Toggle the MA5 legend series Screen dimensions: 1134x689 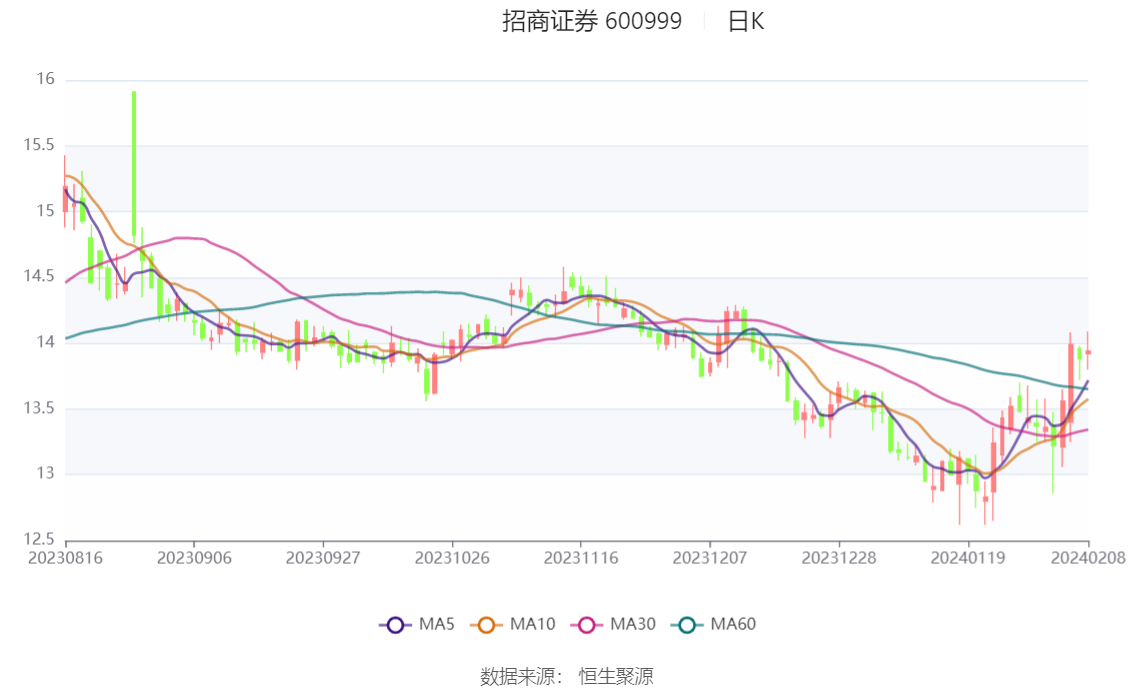click(x=417, y=625)
